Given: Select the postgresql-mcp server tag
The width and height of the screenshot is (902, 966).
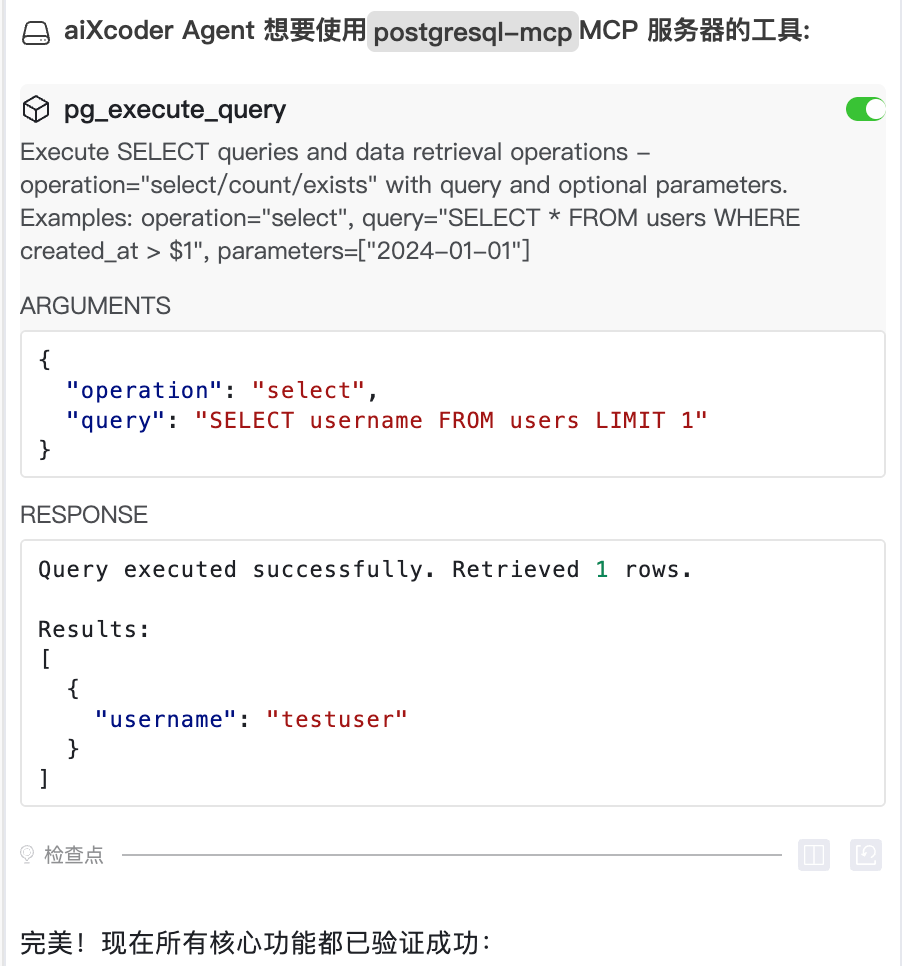Looking at the screenshot, I should click(x=472, y=31).
